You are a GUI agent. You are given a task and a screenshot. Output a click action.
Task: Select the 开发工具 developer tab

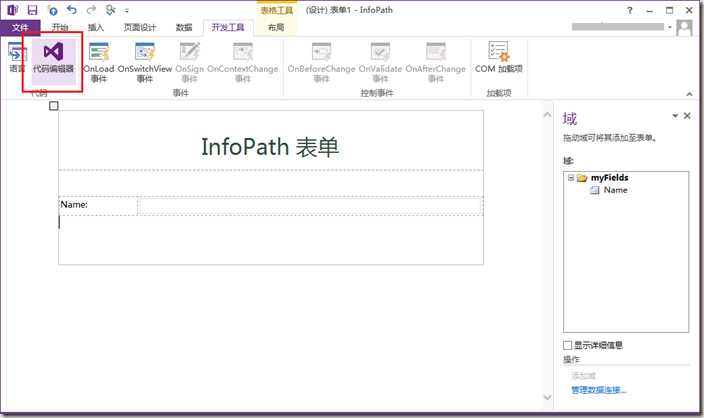[228, 27]
